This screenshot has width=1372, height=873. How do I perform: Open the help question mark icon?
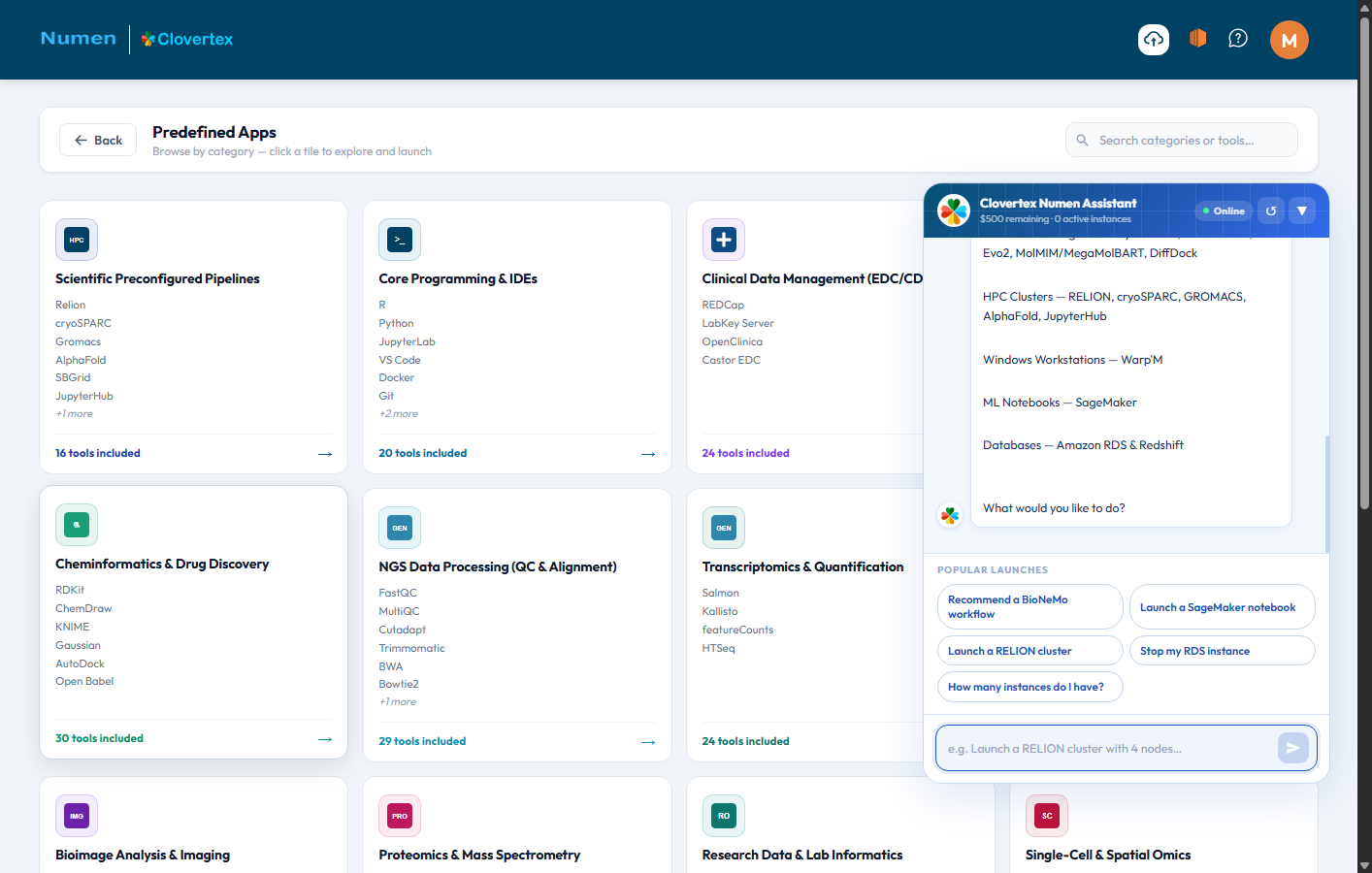[x=1238, y=38]
